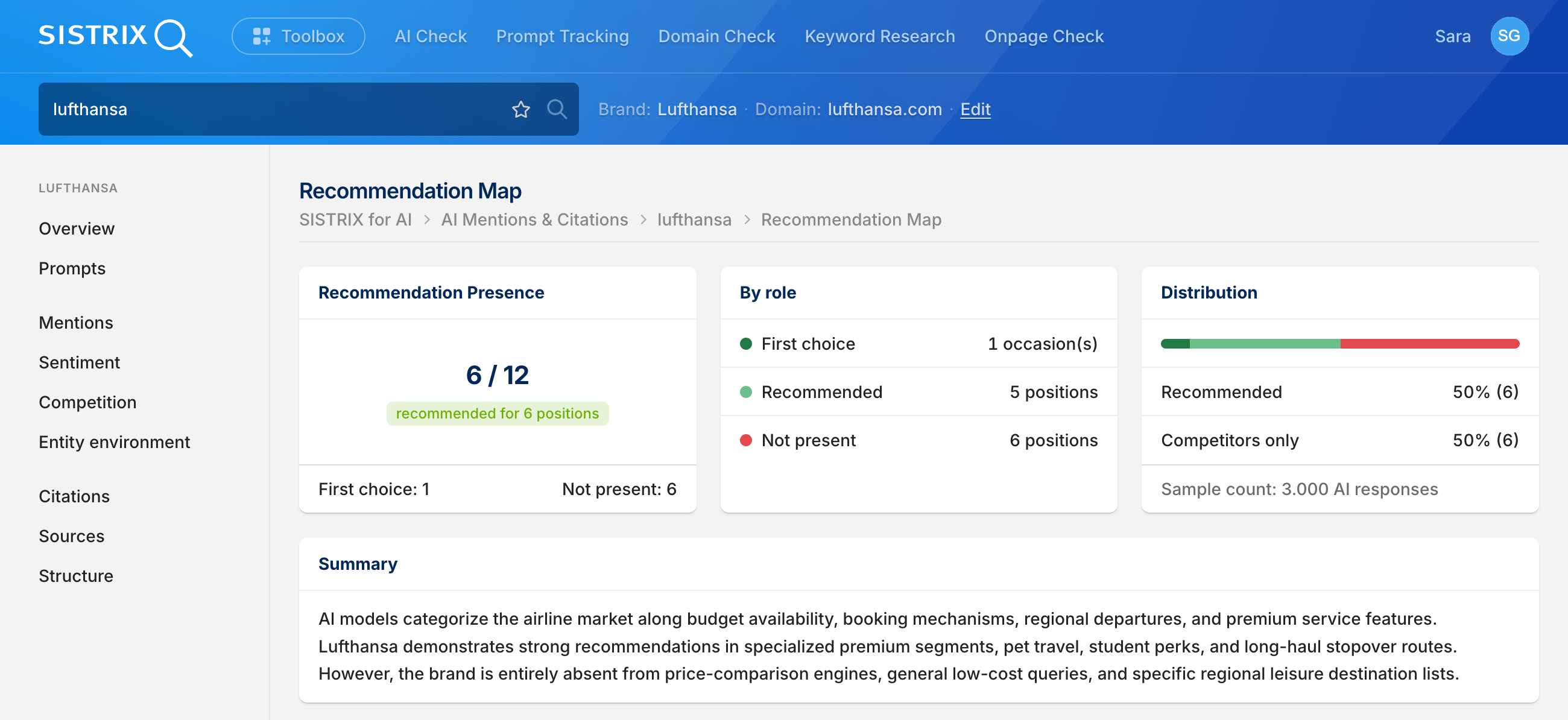Select Keyword Research in the navigation
Viewport: 1568px width, 720px height.
[x=879, y=37]
